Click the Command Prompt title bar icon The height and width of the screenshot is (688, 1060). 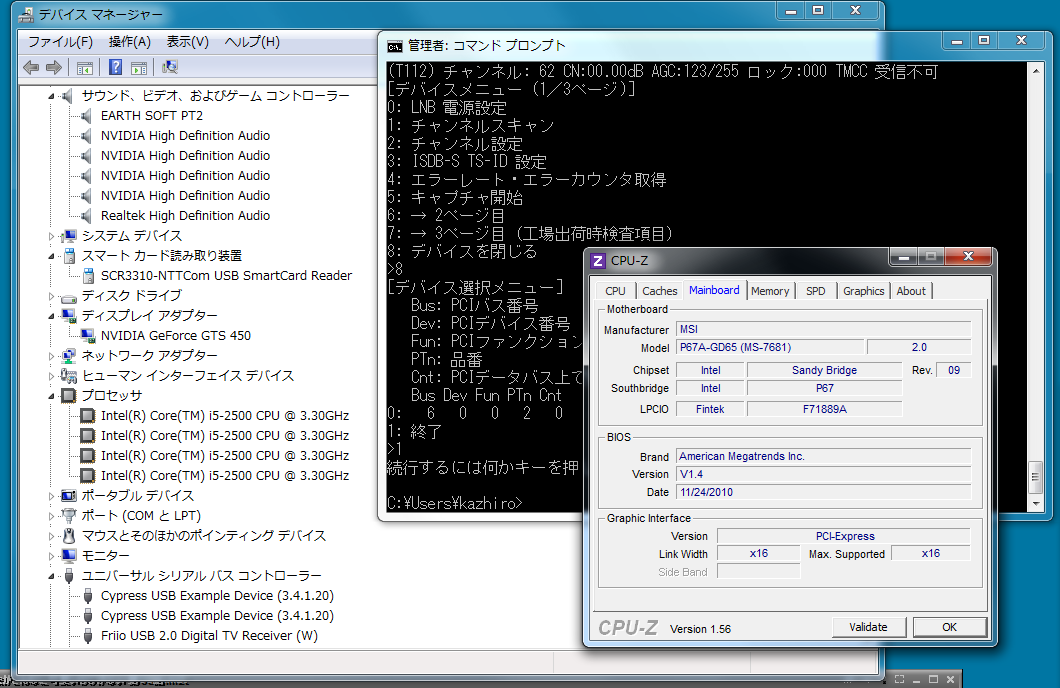[x=395, y=45]
